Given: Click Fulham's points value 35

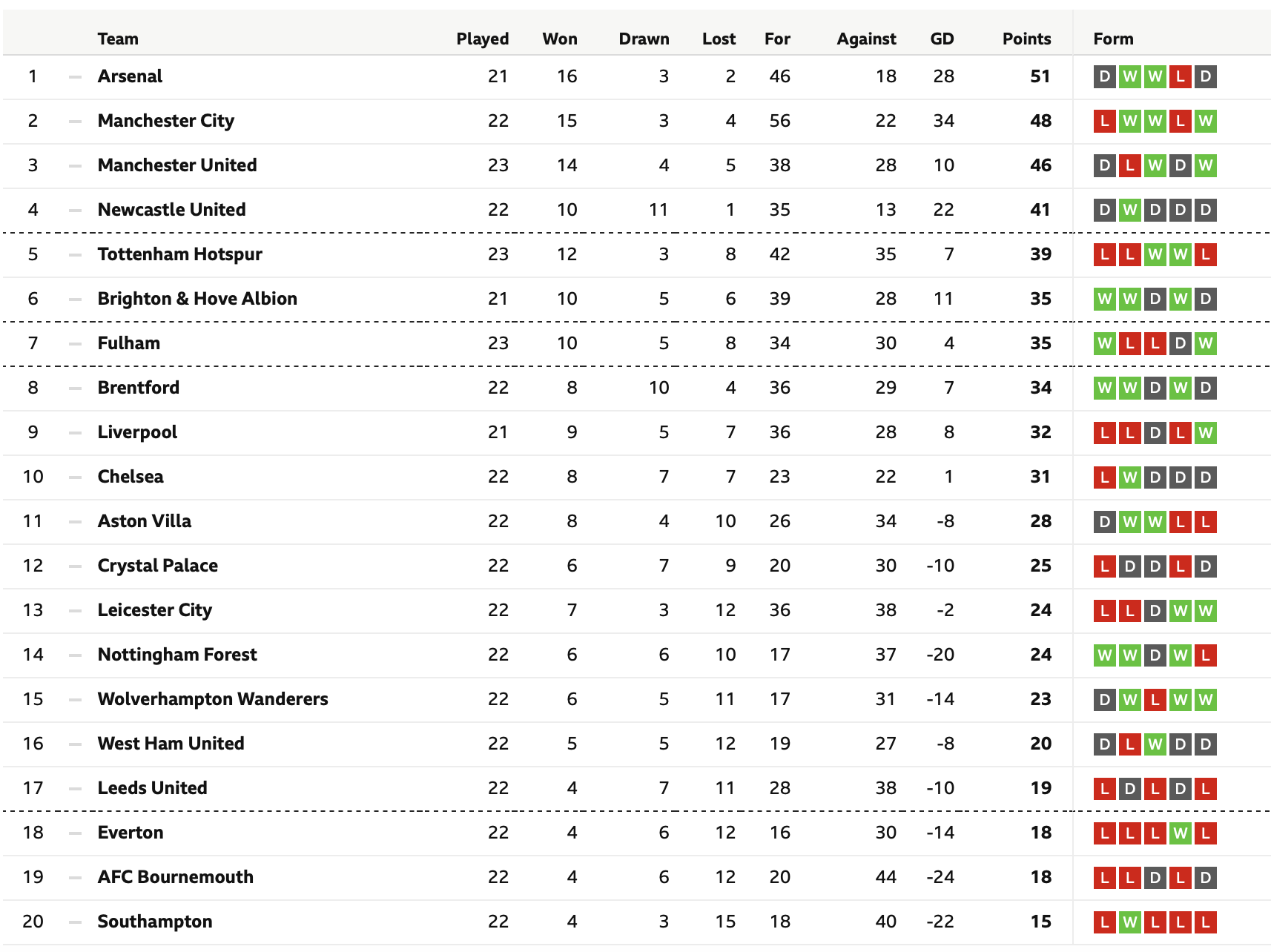Looking at the screenshot, I should click(1040, 343).
